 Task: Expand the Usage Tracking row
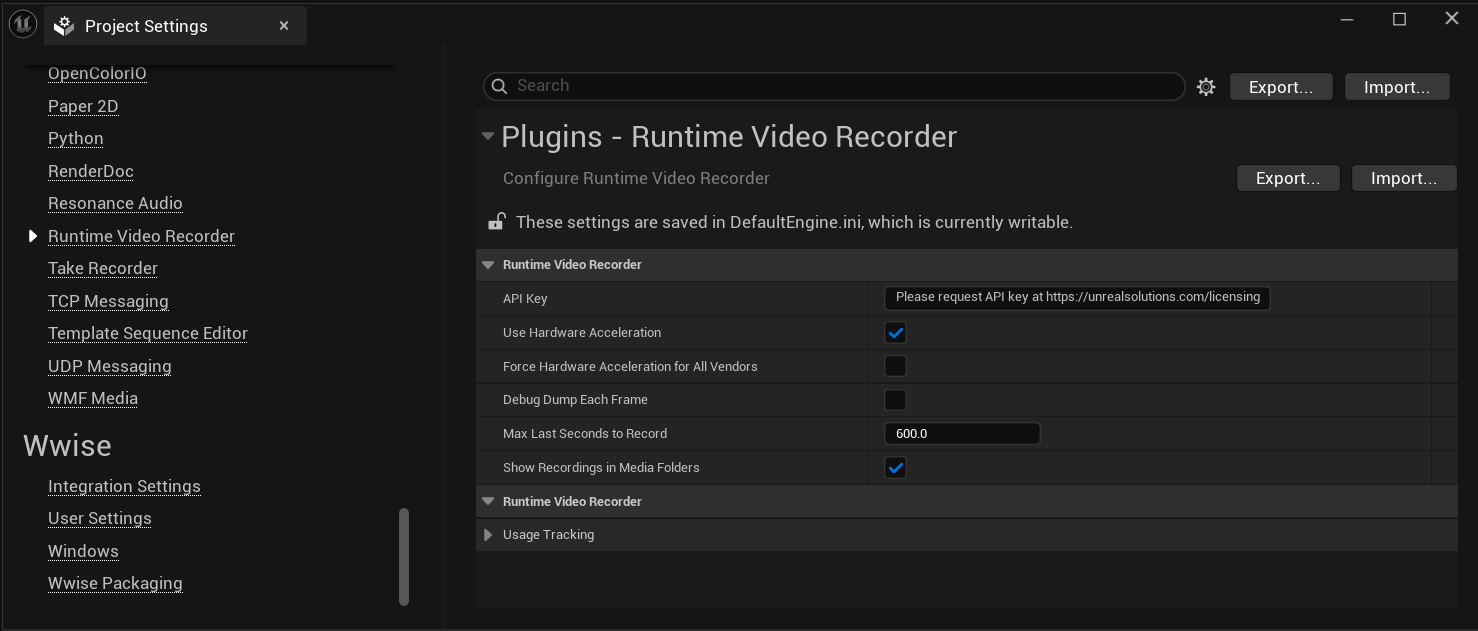tap(488, 535)
